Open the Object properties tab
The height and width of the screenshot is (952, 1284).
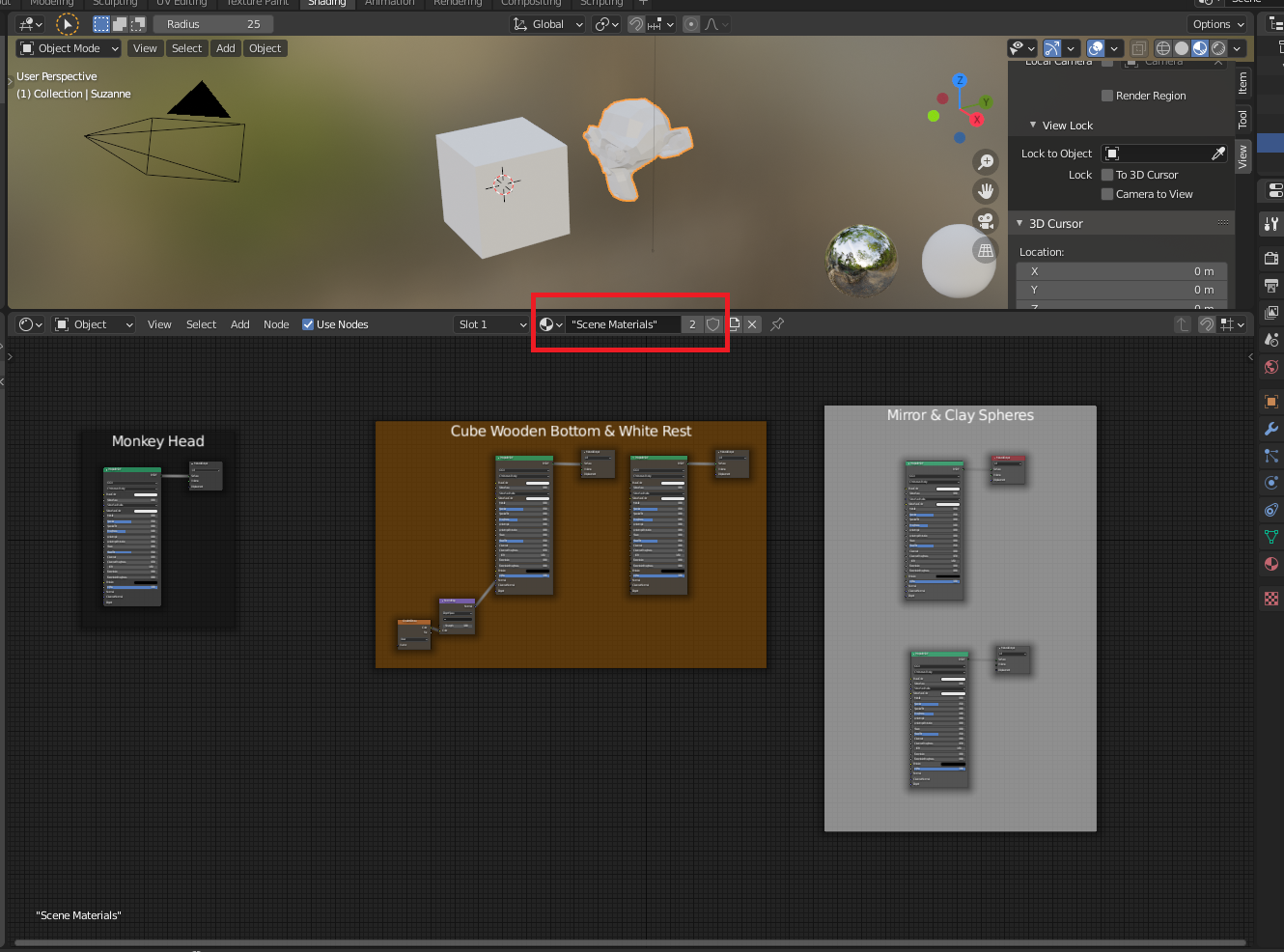pyautogui.click(x=1271, y=401)
